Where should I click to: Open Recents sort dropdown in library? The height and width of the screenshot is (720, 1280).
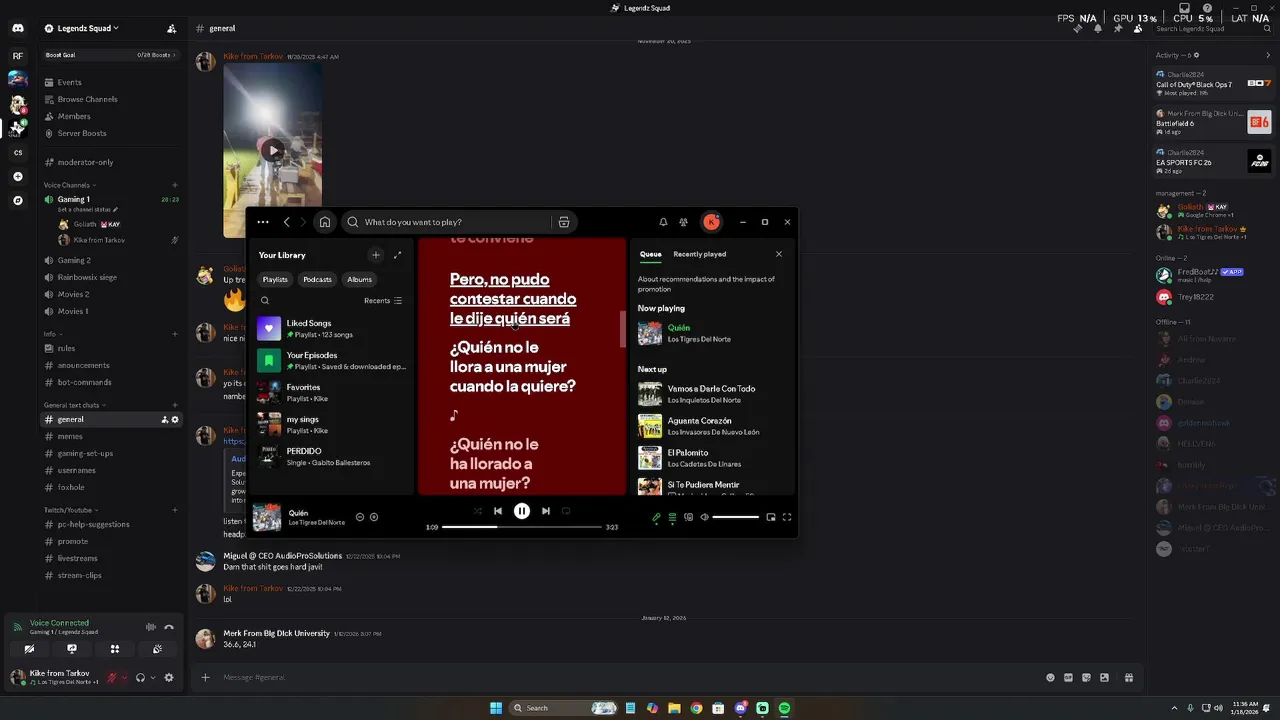click(x=383, y=300)
